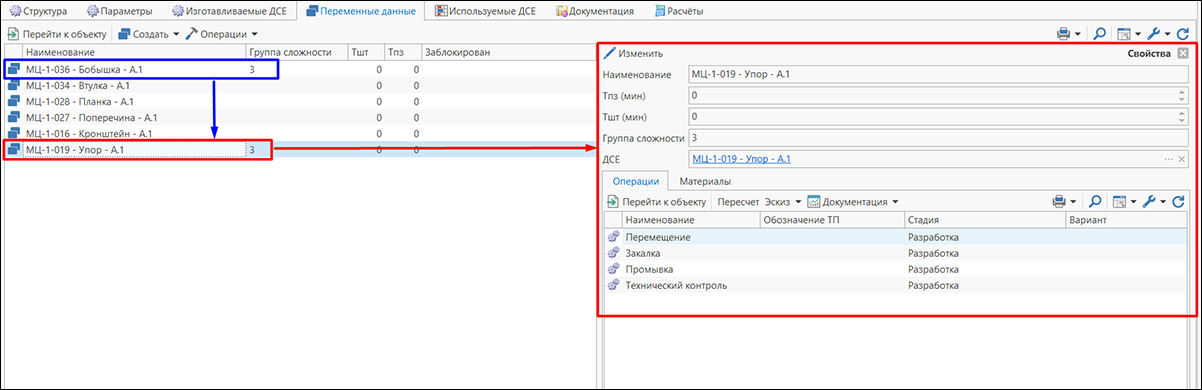Click icon beside МЦ-1-027 - Поперечина row

tap(14, 117)
